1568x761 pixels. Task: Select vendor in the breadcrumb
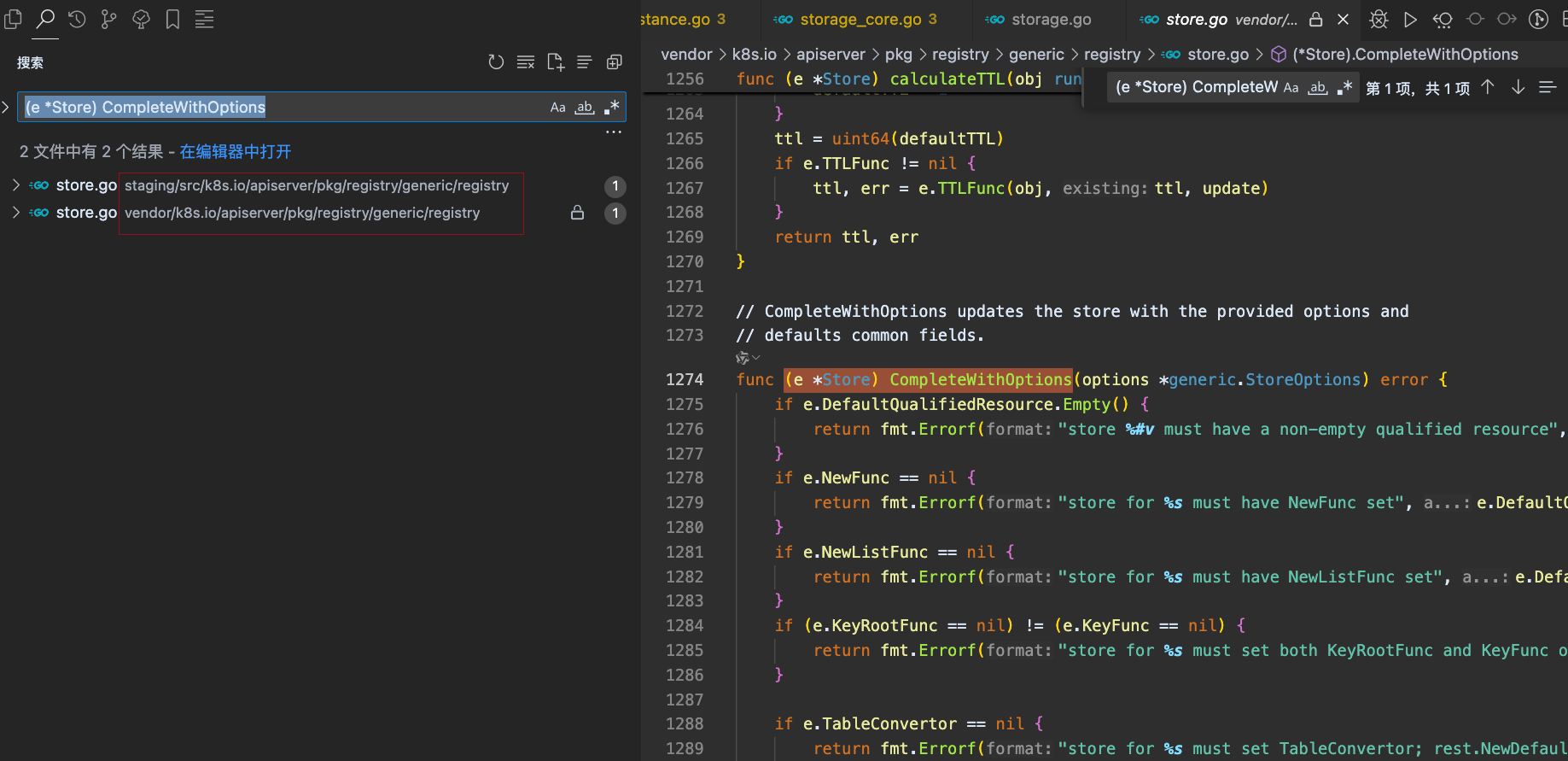point(686,54)
